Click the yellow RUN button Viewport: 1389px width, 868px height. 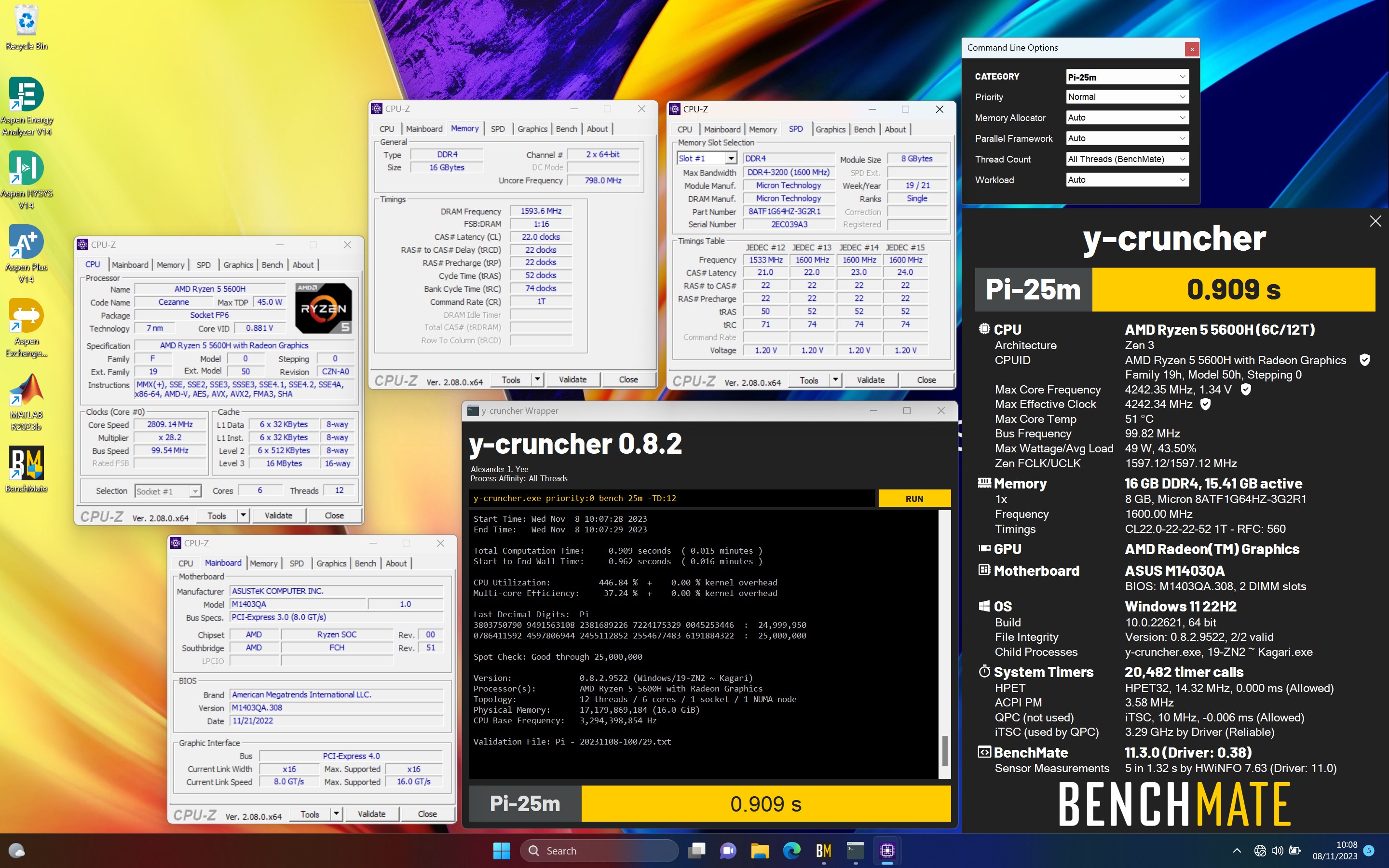point(914,498)
